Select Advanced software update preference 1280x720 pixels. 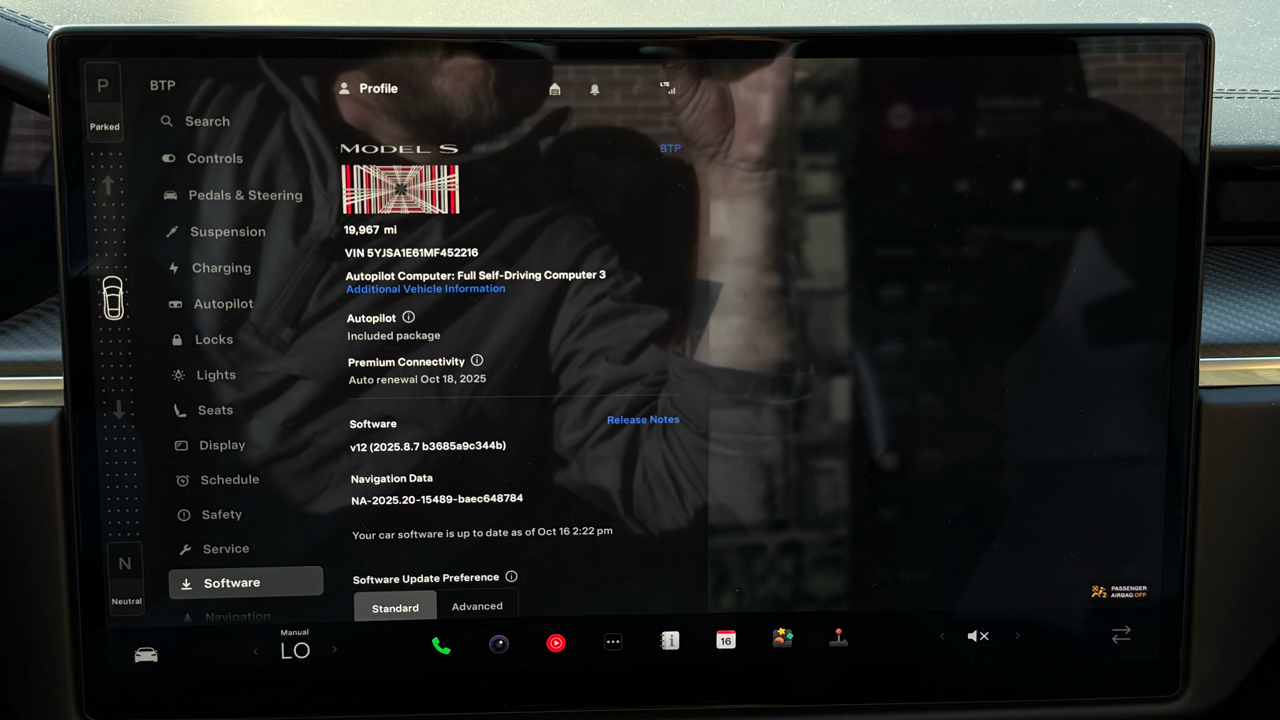(477, 606)
